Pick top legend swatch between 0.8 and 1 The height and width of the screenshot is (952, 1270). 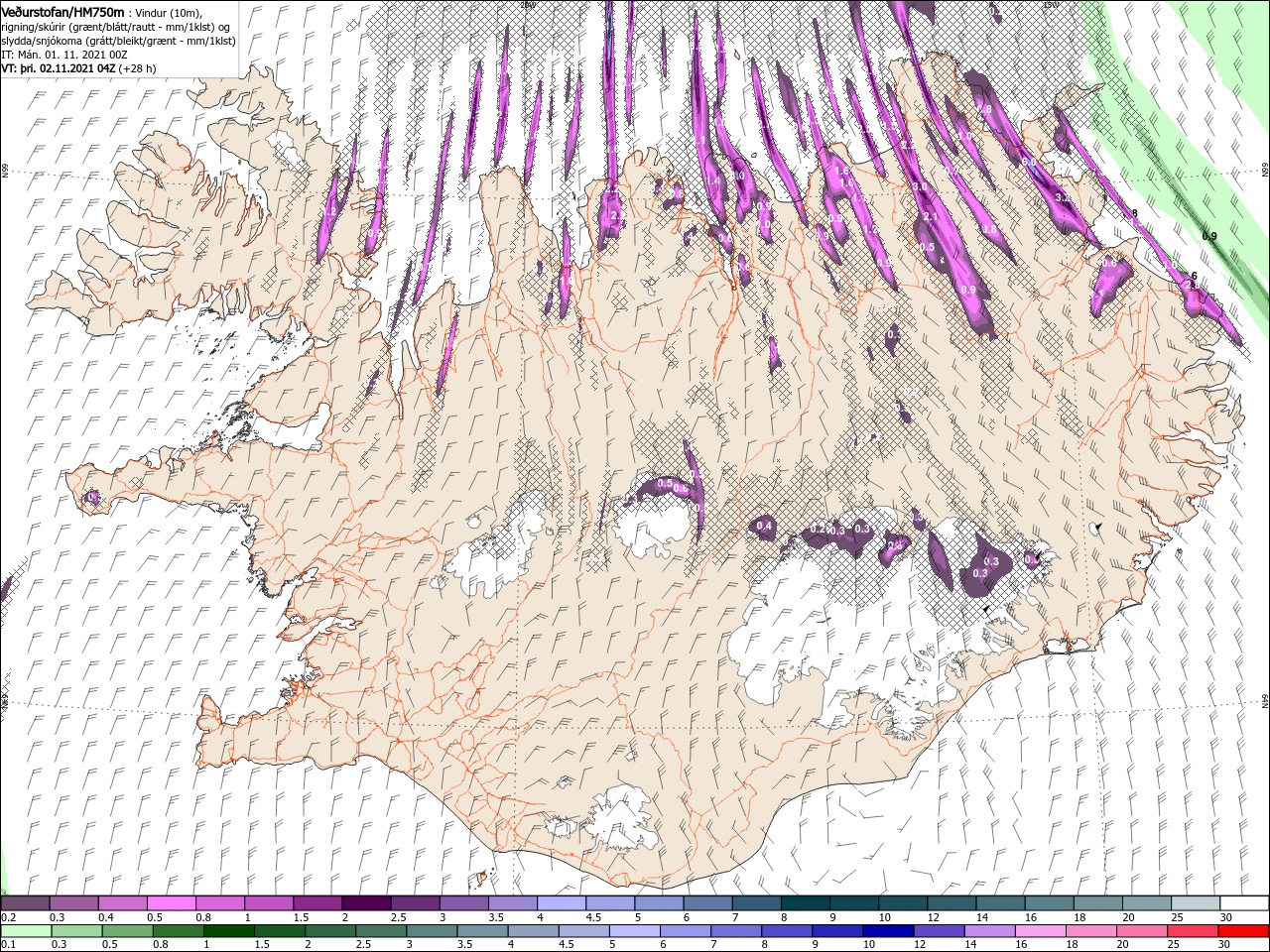click(x=219, y=902)
